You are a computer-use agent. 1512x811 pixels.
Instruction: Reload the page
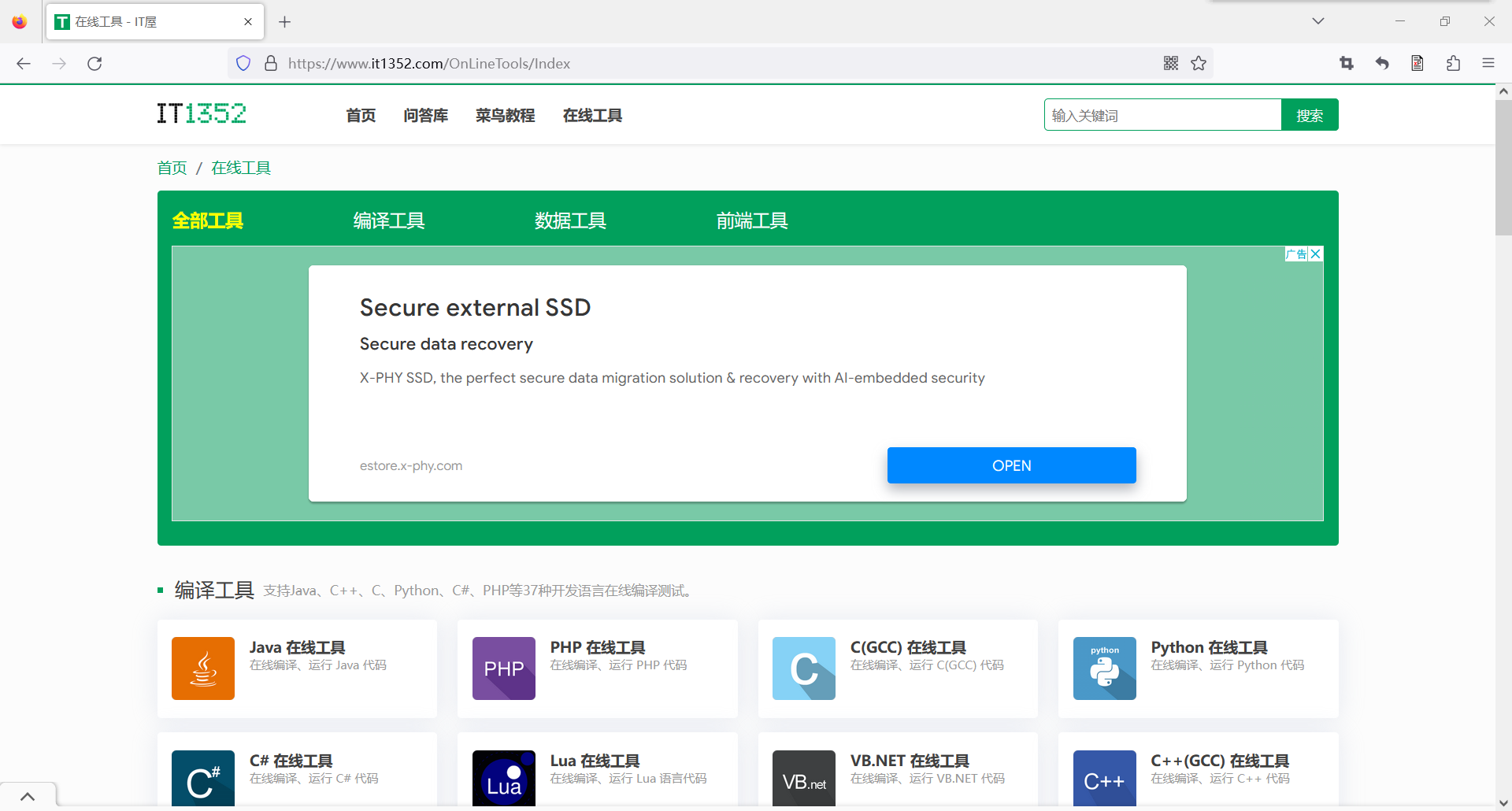click(x=94, y=63)
